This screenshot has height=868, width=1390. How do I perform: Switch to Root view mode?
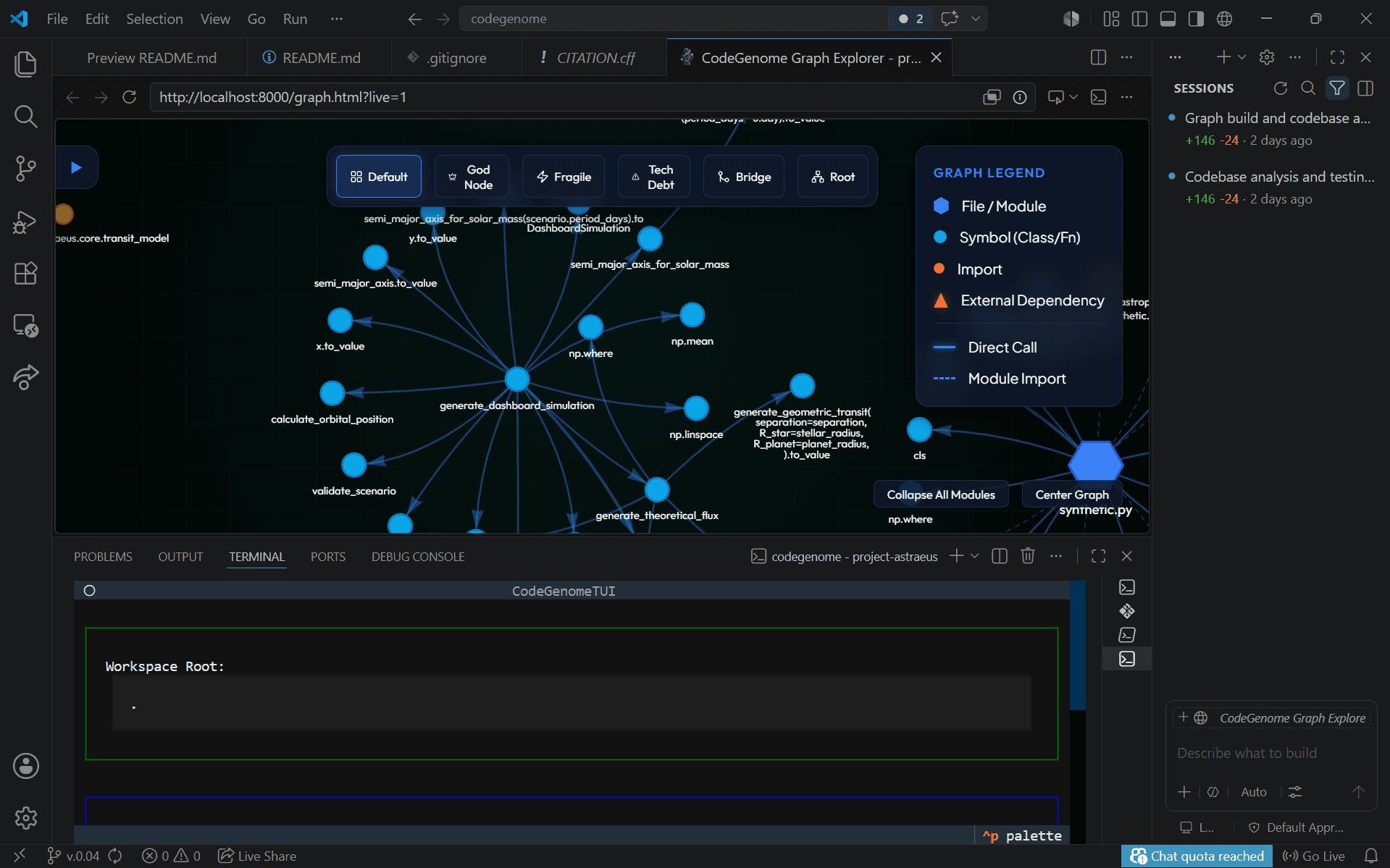coord(833,177)
